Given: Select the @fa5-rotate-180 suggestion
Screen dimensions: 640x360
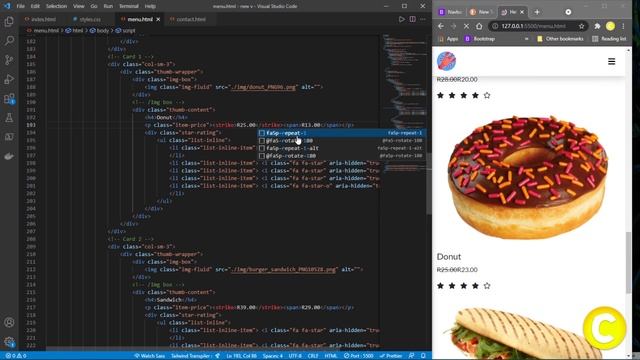Looking at the screenshot, I should coord(342,141).
